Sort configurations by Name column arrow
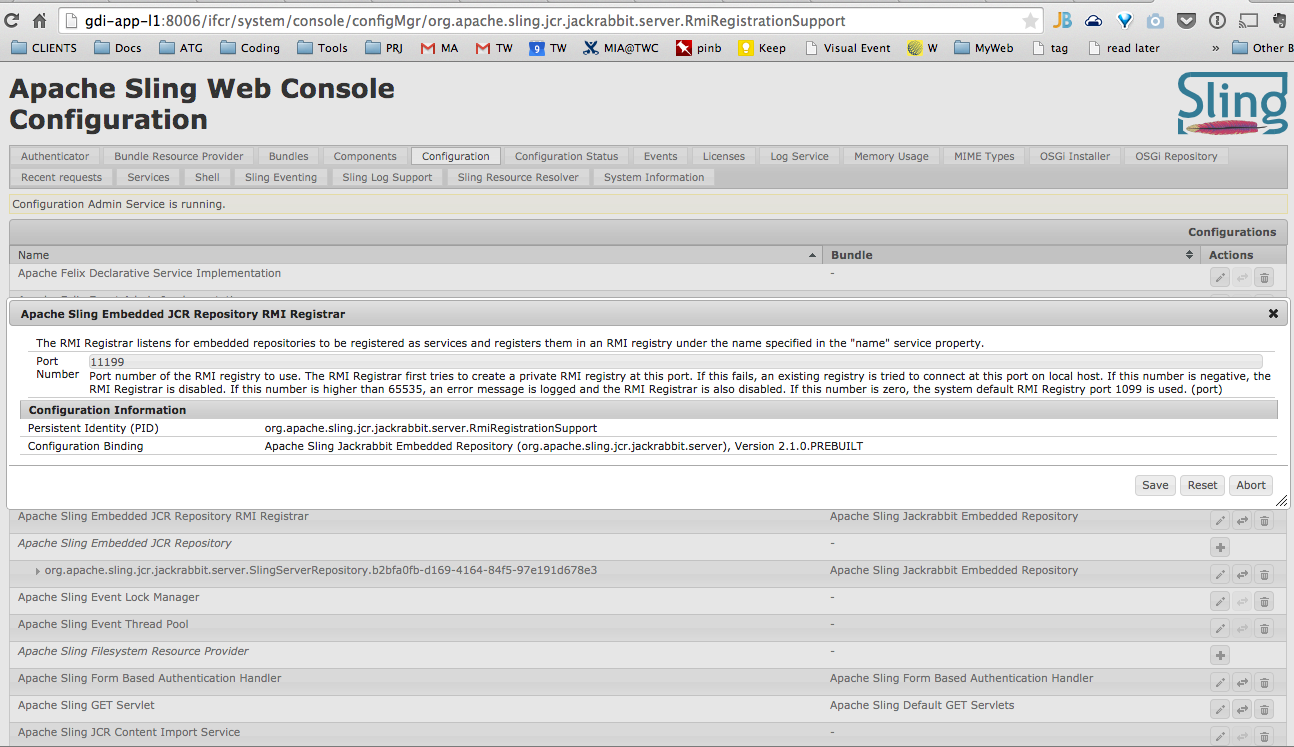1294x747 pixels. tap(812, 256)
